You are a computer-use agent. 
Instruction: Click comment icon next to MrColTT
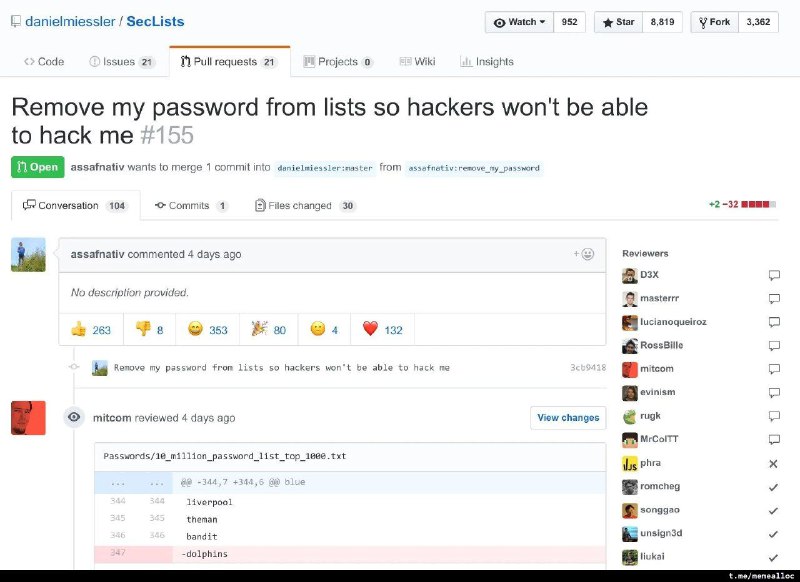(x=774, y=440)
